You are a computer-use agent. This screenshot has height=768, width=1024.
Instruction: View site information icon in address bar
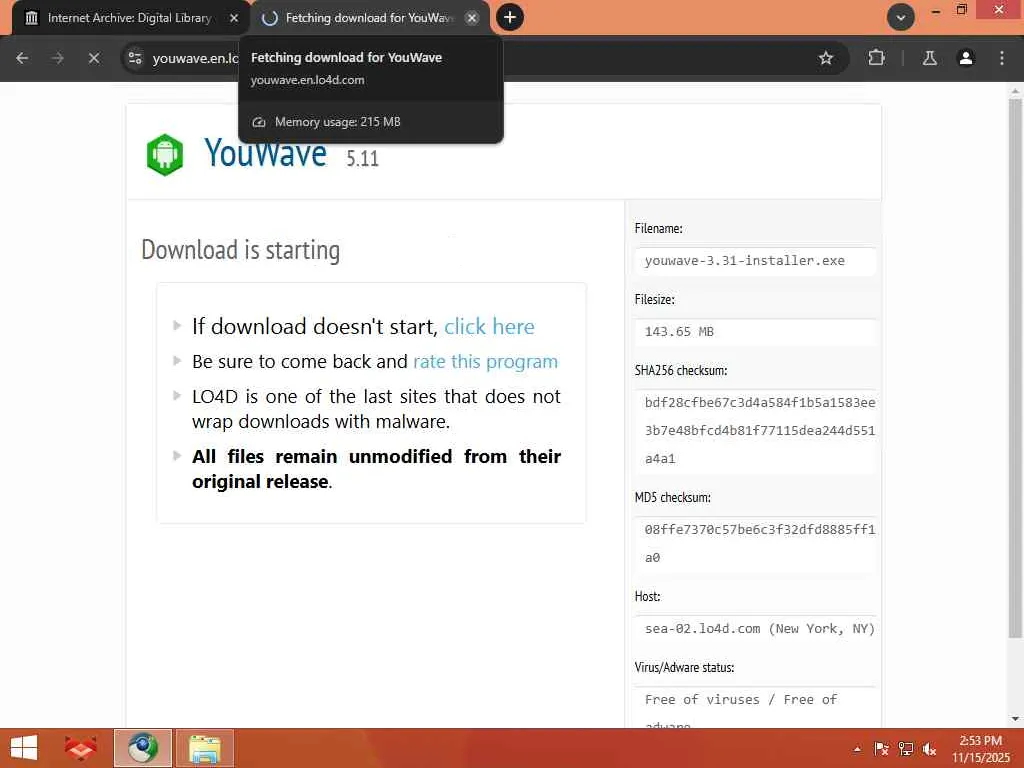[135, 58]
